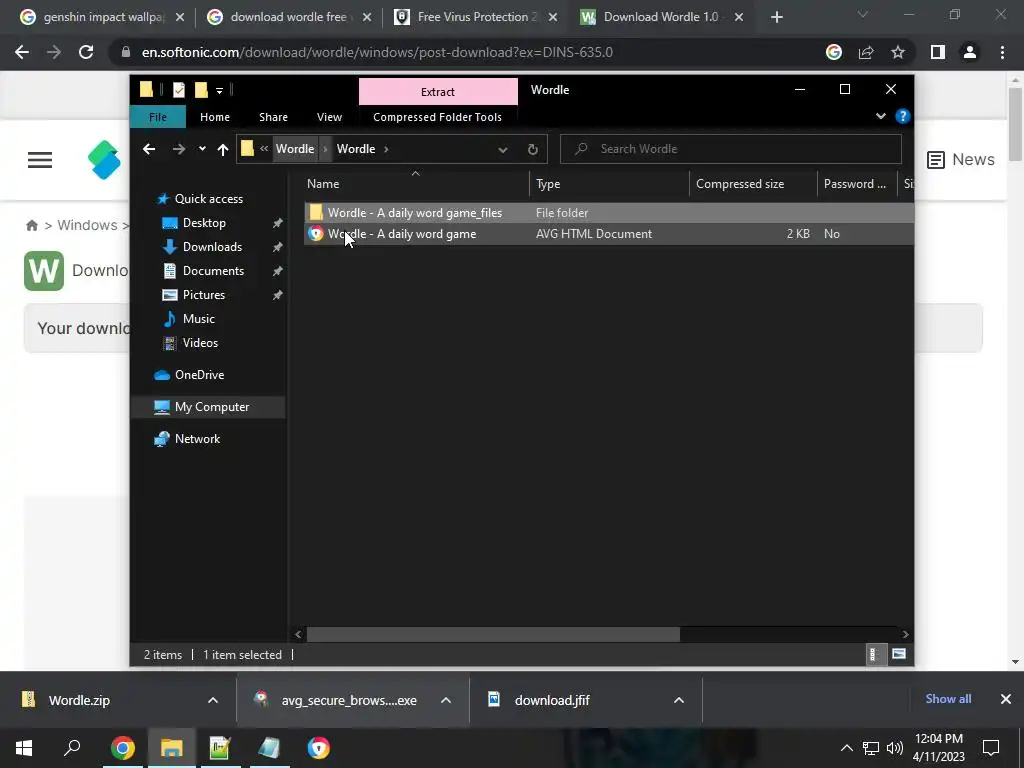Viewport: 1024px width, 768px height.
Task: Open Softonic hamburger menu
Action: pyautogui.click(x=40, y=160)
